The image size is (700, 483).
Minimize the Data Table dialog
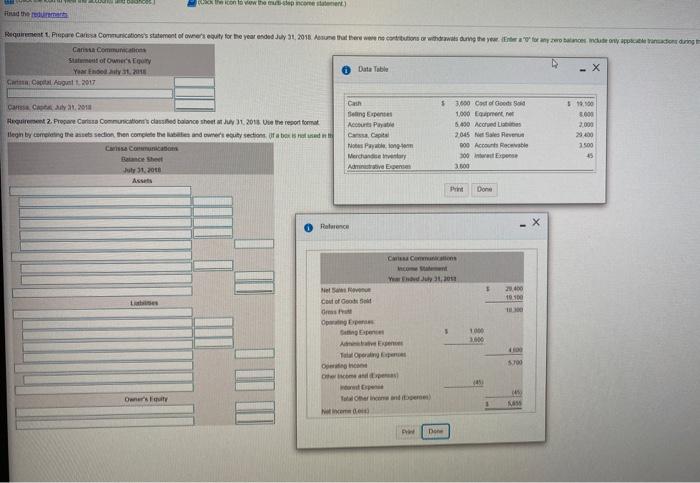(583, 70)
